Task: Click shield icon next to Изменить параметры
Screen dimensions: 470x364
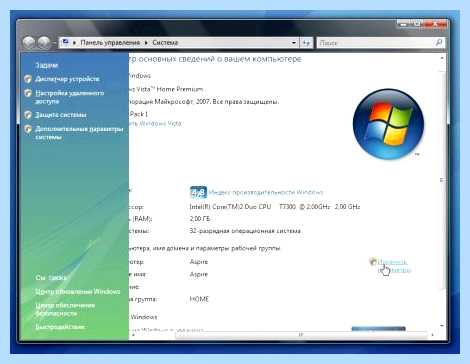Action: 373,262
